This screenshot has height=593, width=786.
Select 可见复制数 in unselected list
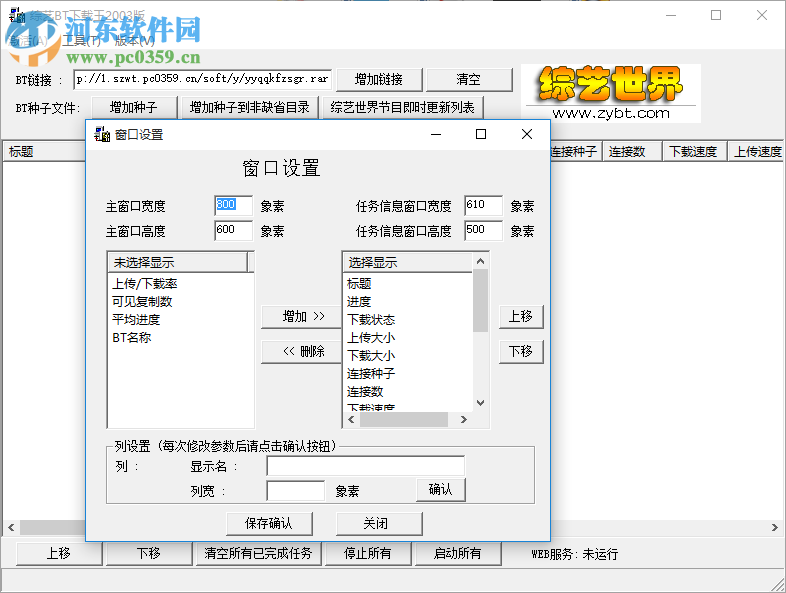[142, 302]
